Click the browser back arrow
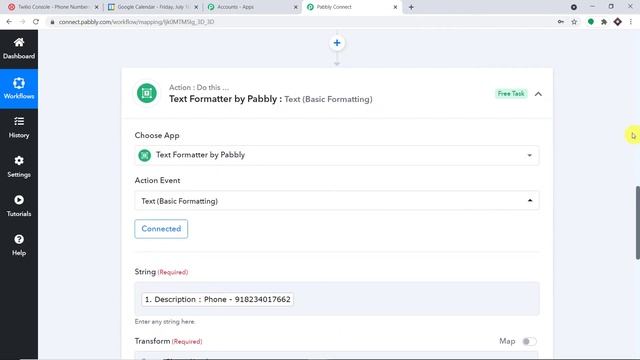The width and height of the screenshot is (640, 360). tap(9, 22)
